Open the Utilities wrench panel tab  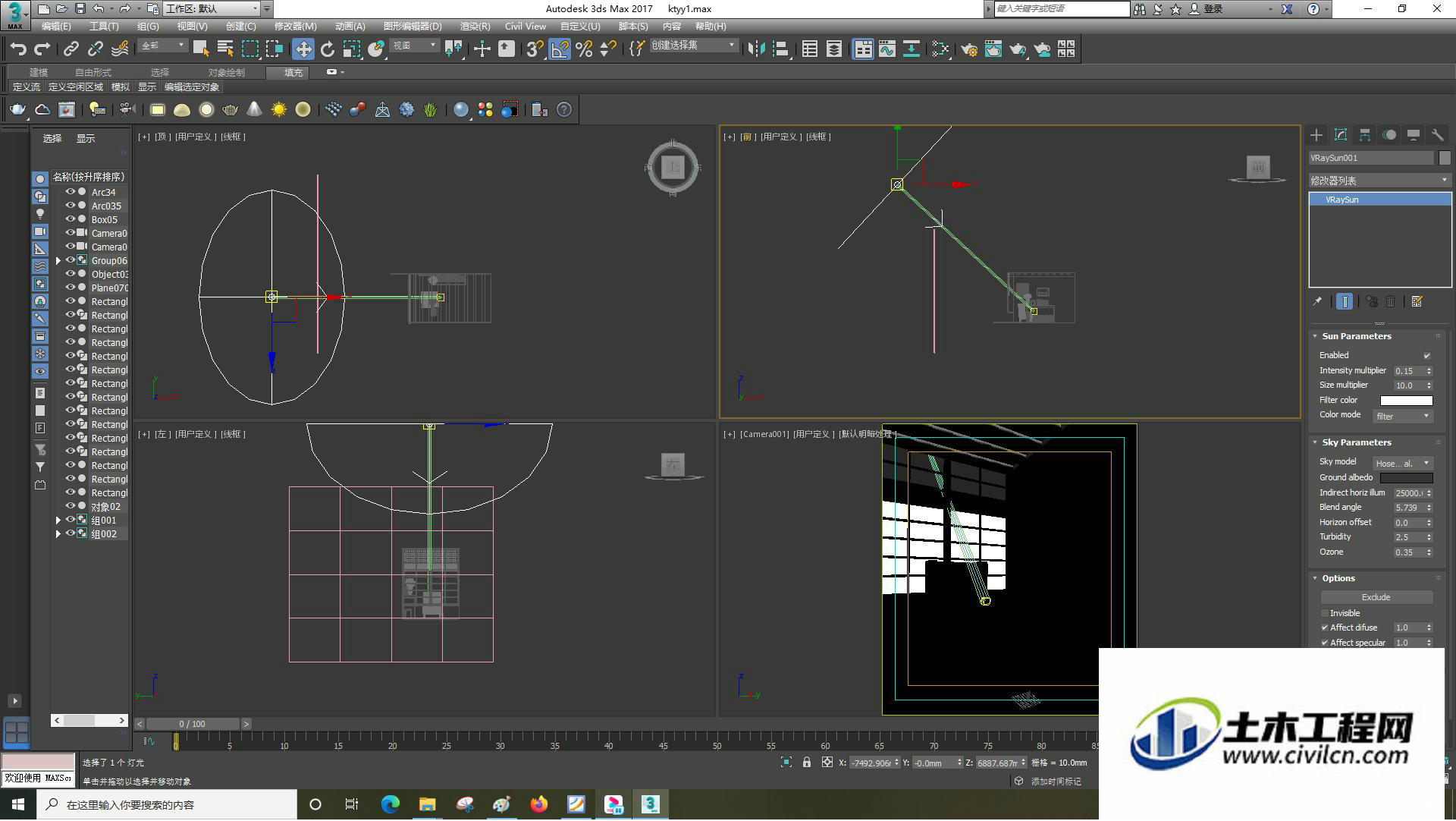click(x=1438, y=135)
